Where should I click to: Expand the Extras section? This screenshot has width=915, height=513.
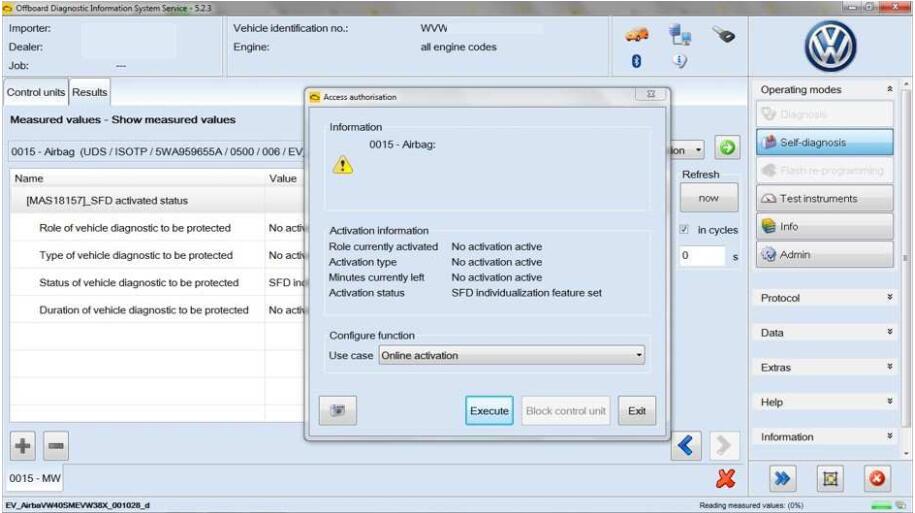coord(889,367)
